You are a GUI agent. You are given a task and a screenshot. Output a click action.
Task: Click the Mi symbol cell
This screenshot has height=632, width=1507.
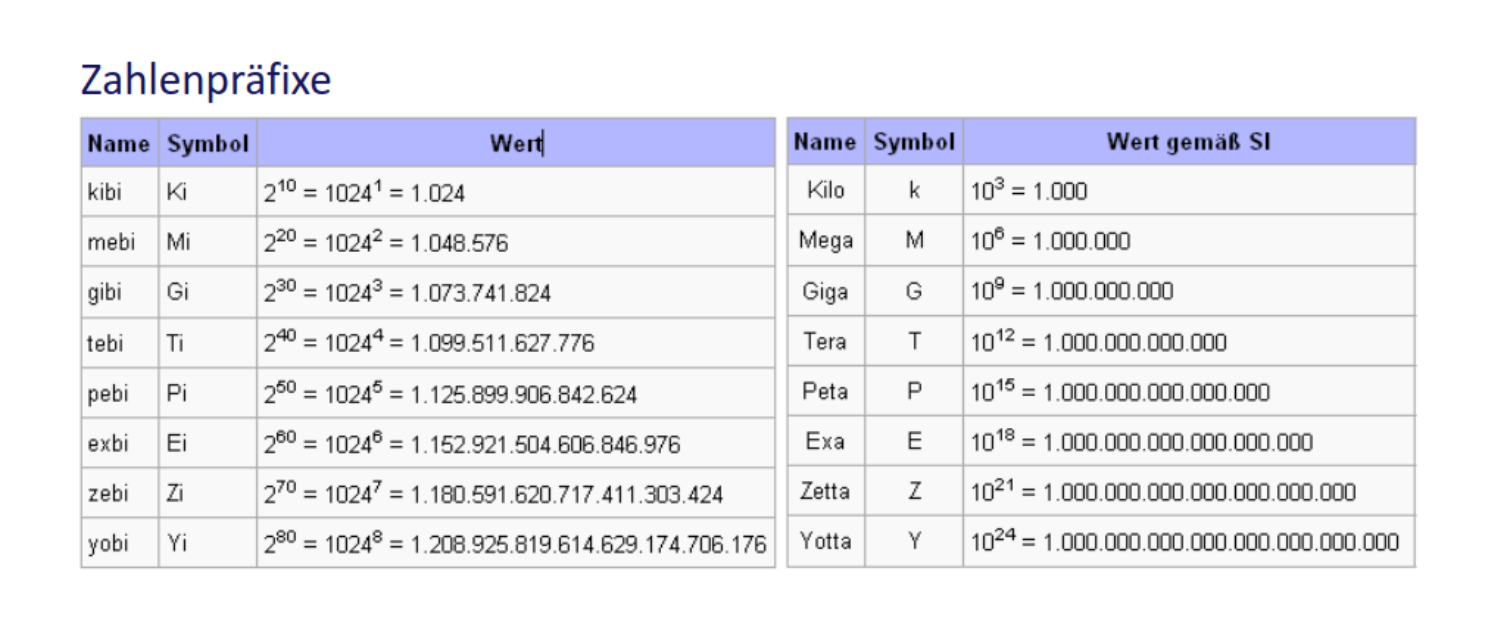(x=177, y=243)
